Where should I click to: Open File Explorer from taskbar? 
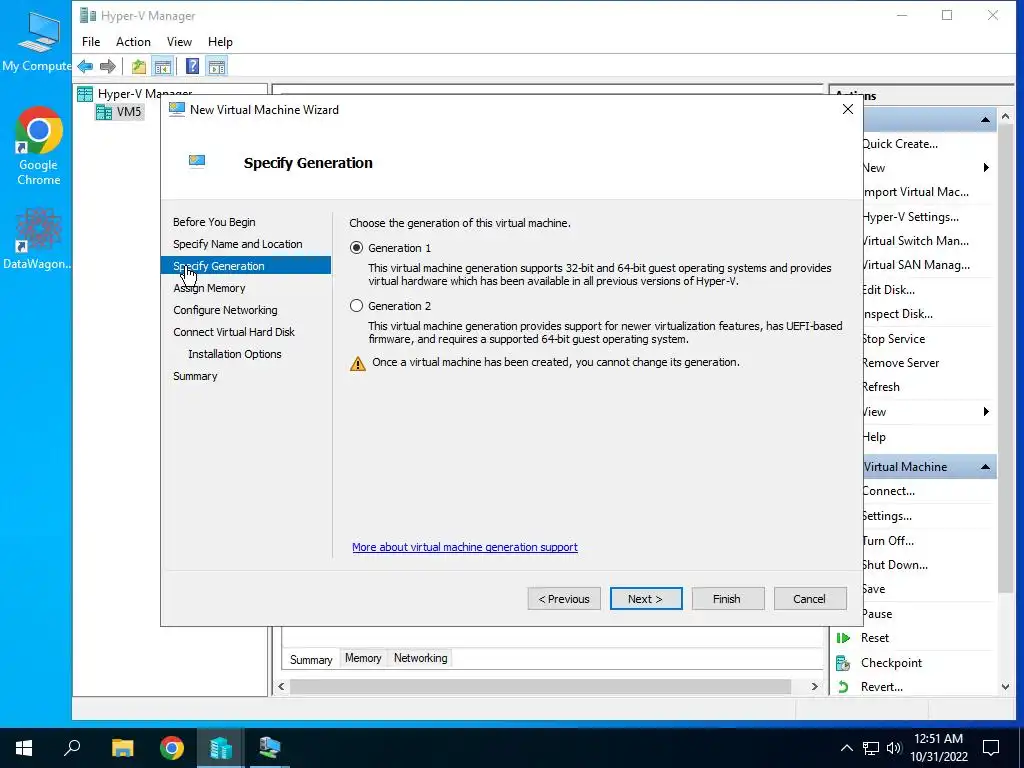click(122, 748)
